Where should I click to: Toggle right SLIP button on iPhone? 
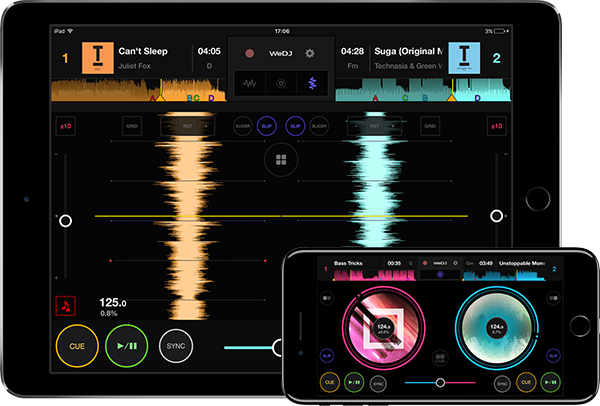click(x=553, y=356)
